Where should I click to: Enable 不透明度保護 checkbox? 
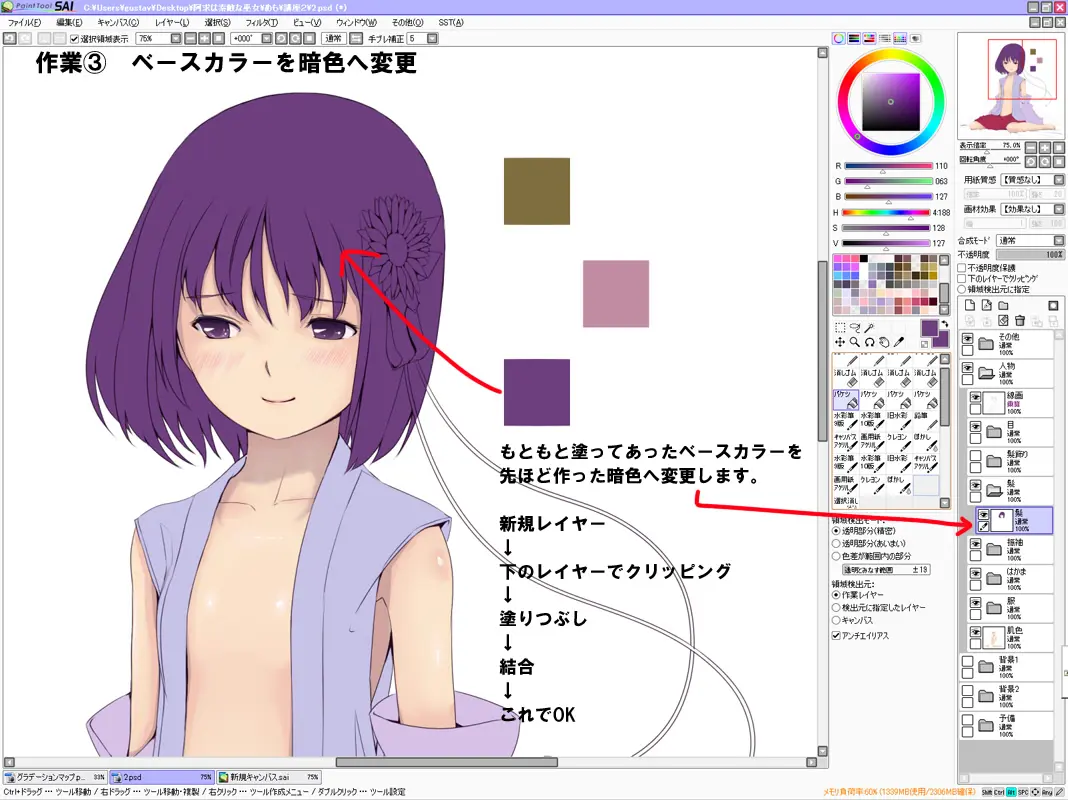[962, 268]
